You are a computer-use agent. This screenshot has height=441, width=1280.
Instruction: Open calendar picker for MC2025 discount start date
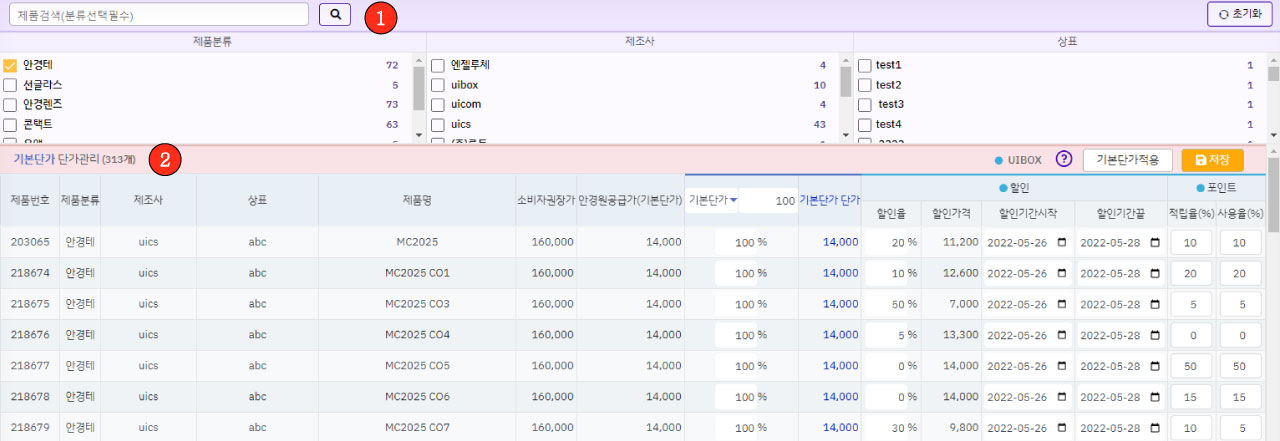pos(1061,242)
